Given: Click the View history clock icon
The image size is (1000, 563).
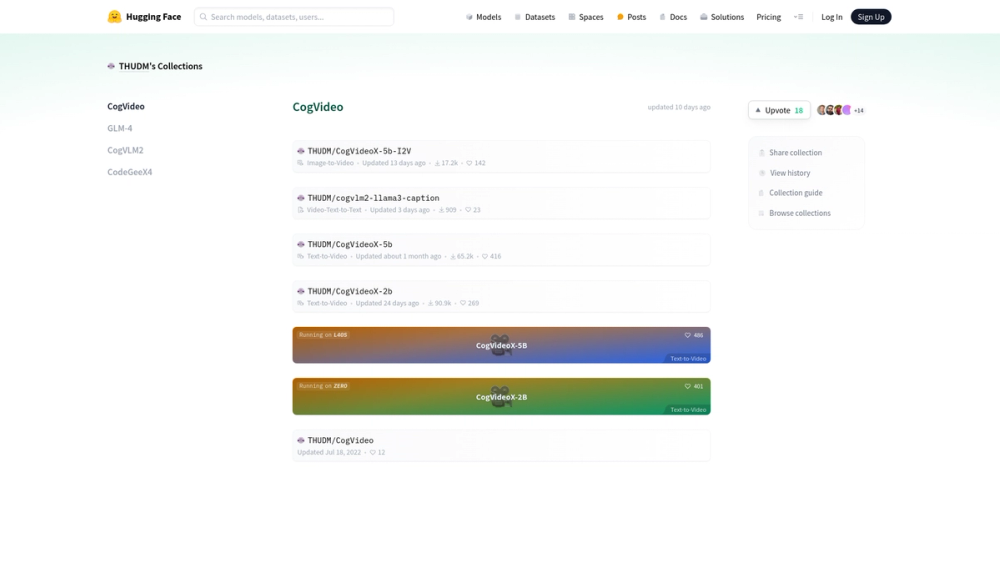Looking at the screenshot, I should click(x=761, y=173).
